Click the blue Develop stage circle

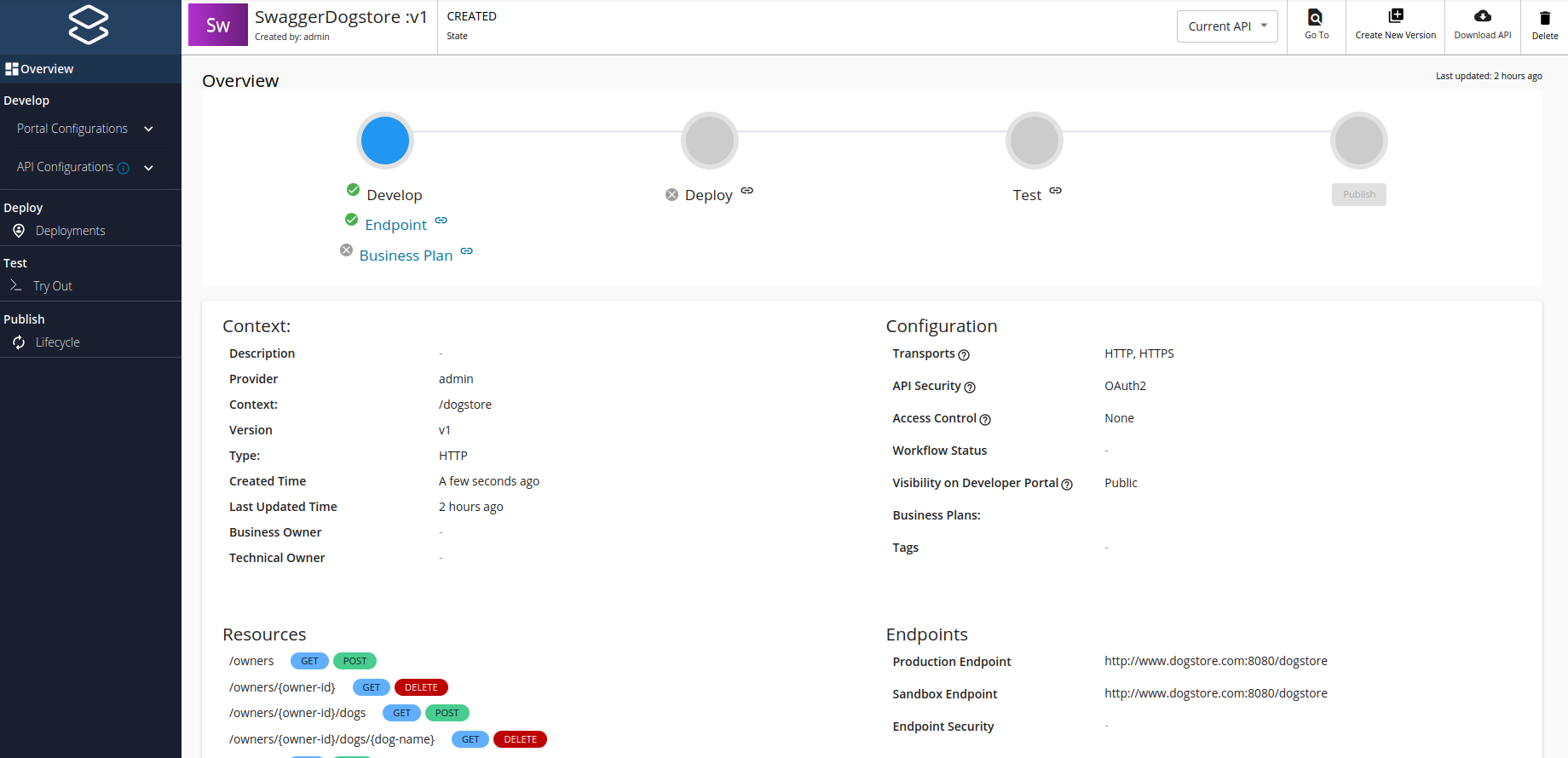[385, 141]
